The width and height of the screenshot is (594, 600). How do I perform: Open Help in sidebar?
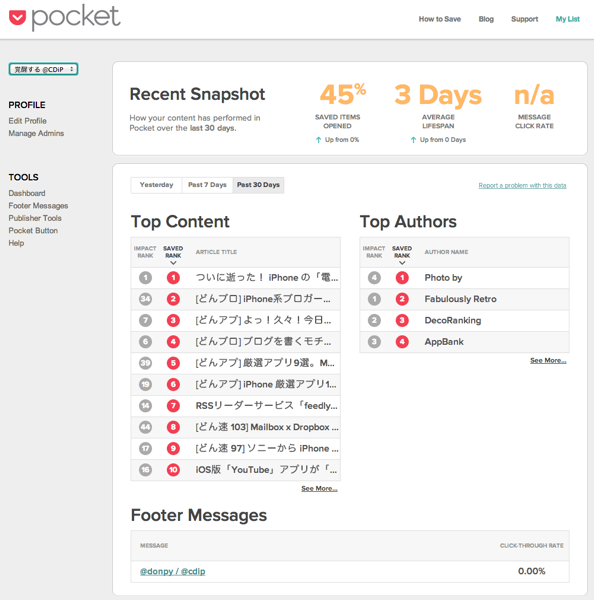16,243
